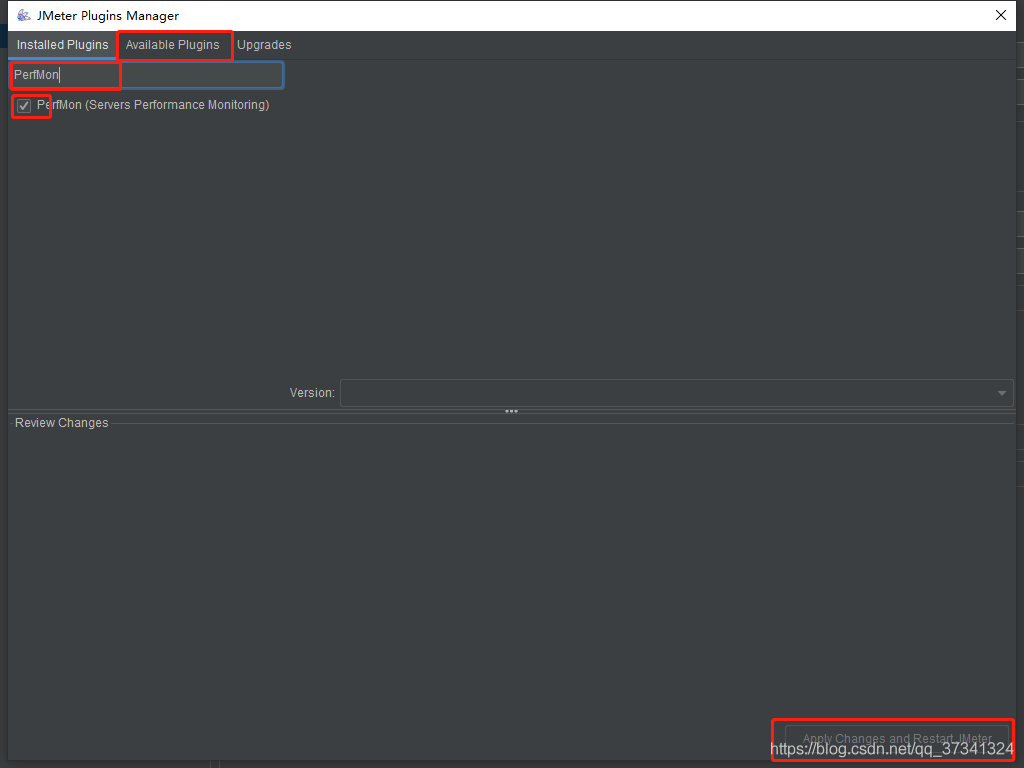Click the Review Changes panel label

click(x=61, y=423)
